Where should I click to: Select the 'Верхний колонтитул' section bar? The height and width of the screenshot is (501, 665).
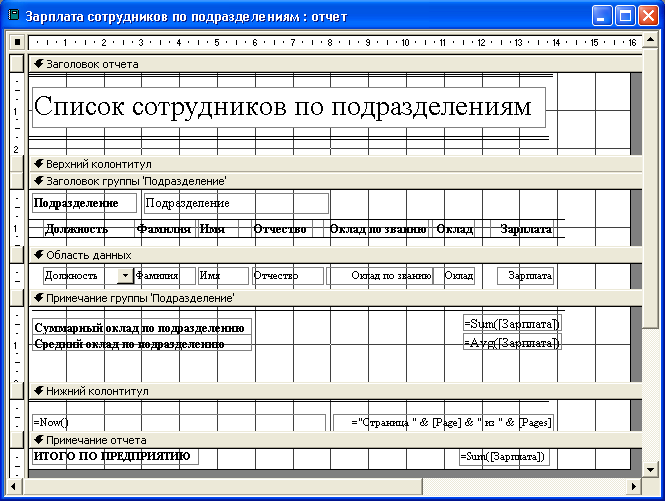point(335,164)
